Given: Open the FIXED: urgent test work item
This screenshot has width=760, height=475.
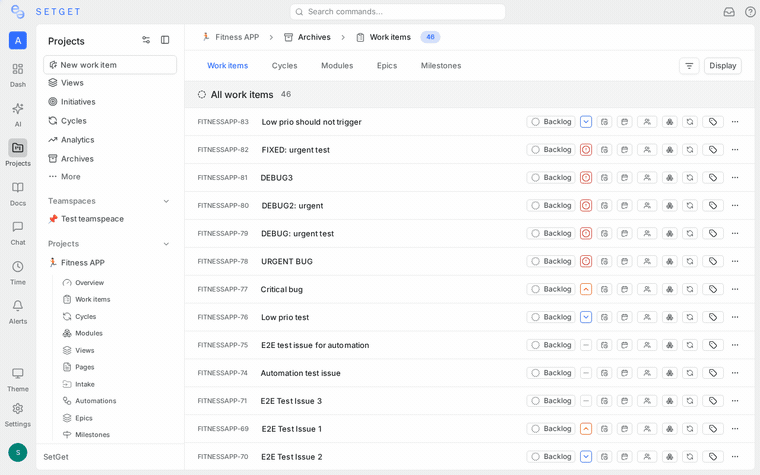Looking at the screenshot, I should click(x=296, y=150).
